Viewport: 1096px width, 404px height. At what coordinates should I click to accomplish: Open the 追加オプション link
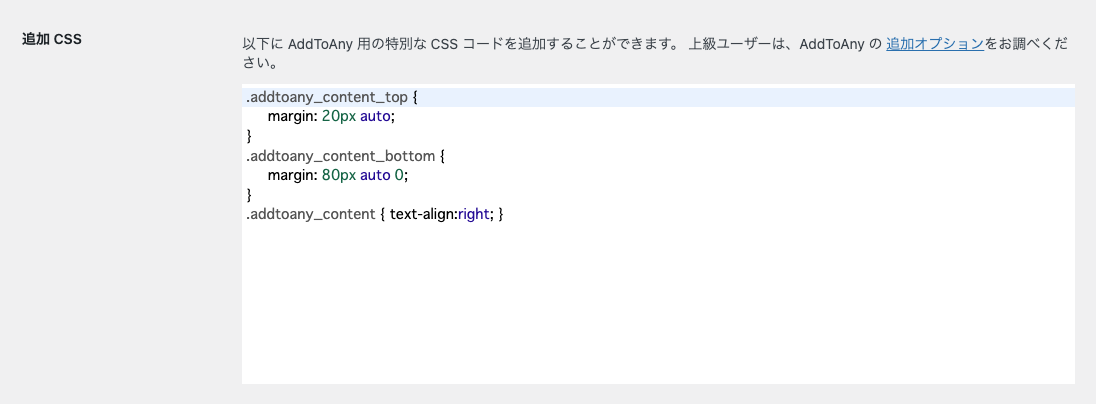pos(935,44)
